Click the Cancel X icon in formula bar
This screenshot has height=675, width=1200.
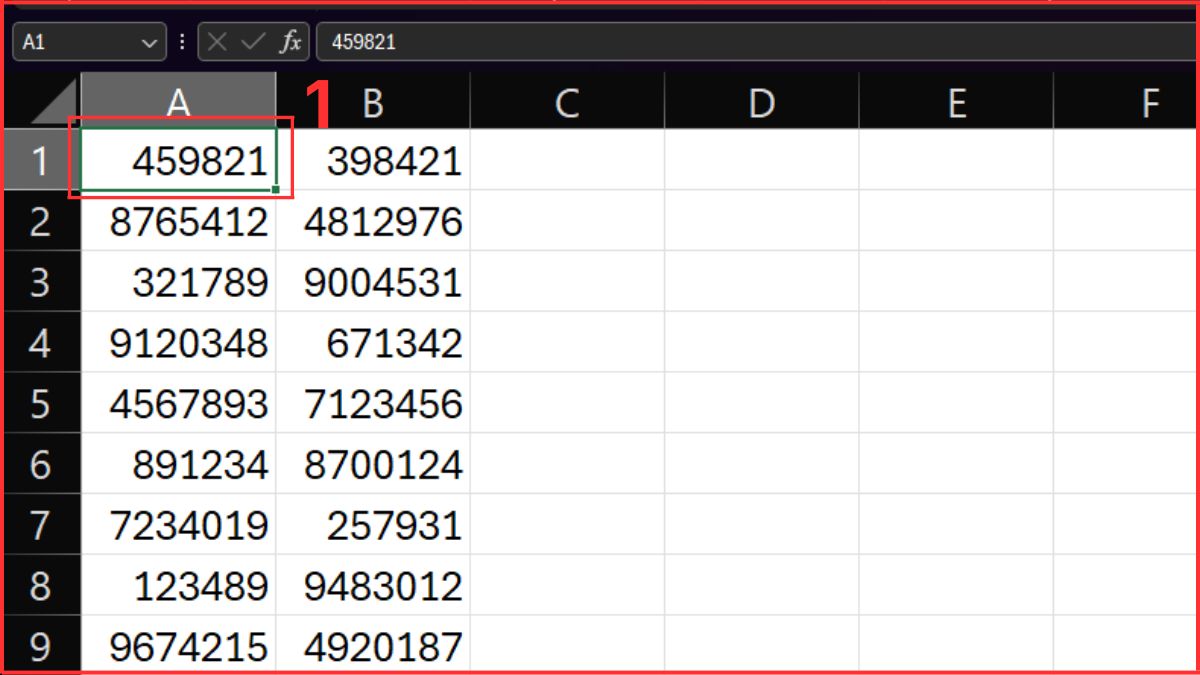pos(218,42)
